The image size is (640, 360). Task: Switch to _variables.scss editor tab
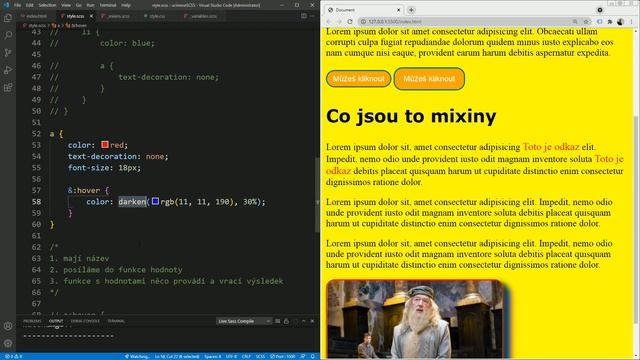click(x=202, y=16)
